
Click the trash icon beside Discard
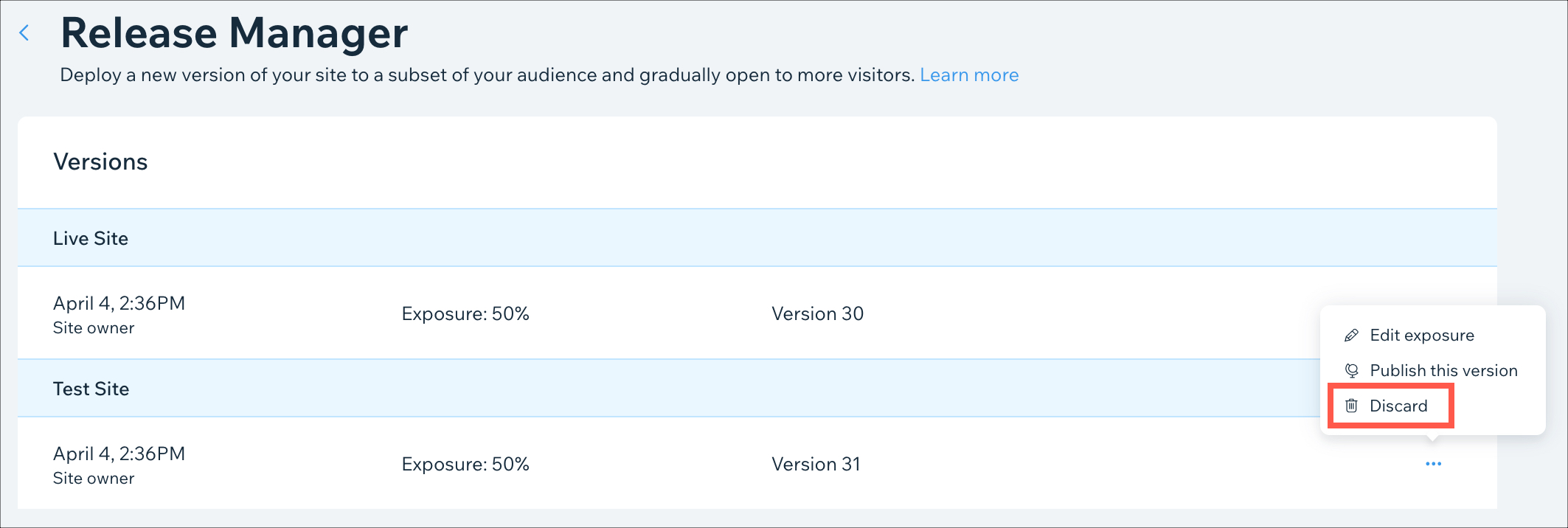coord(1351,406)
